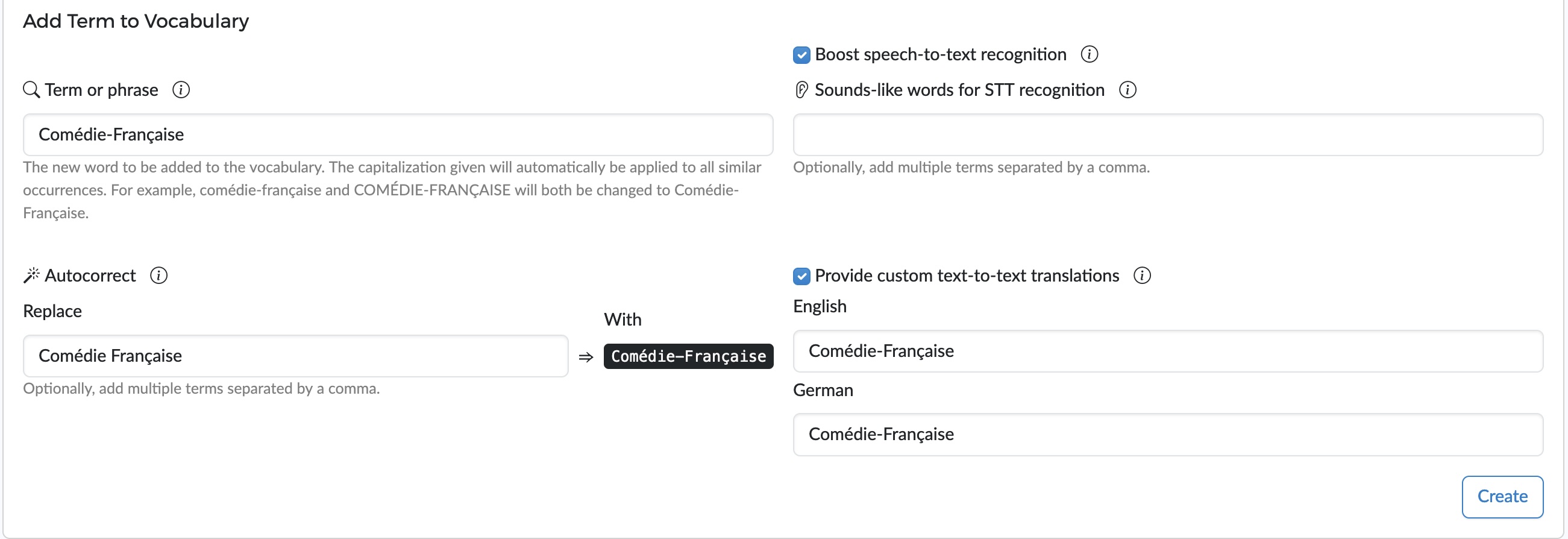
Task: Click the English translation input field
Action: (x=1167, y=351)
